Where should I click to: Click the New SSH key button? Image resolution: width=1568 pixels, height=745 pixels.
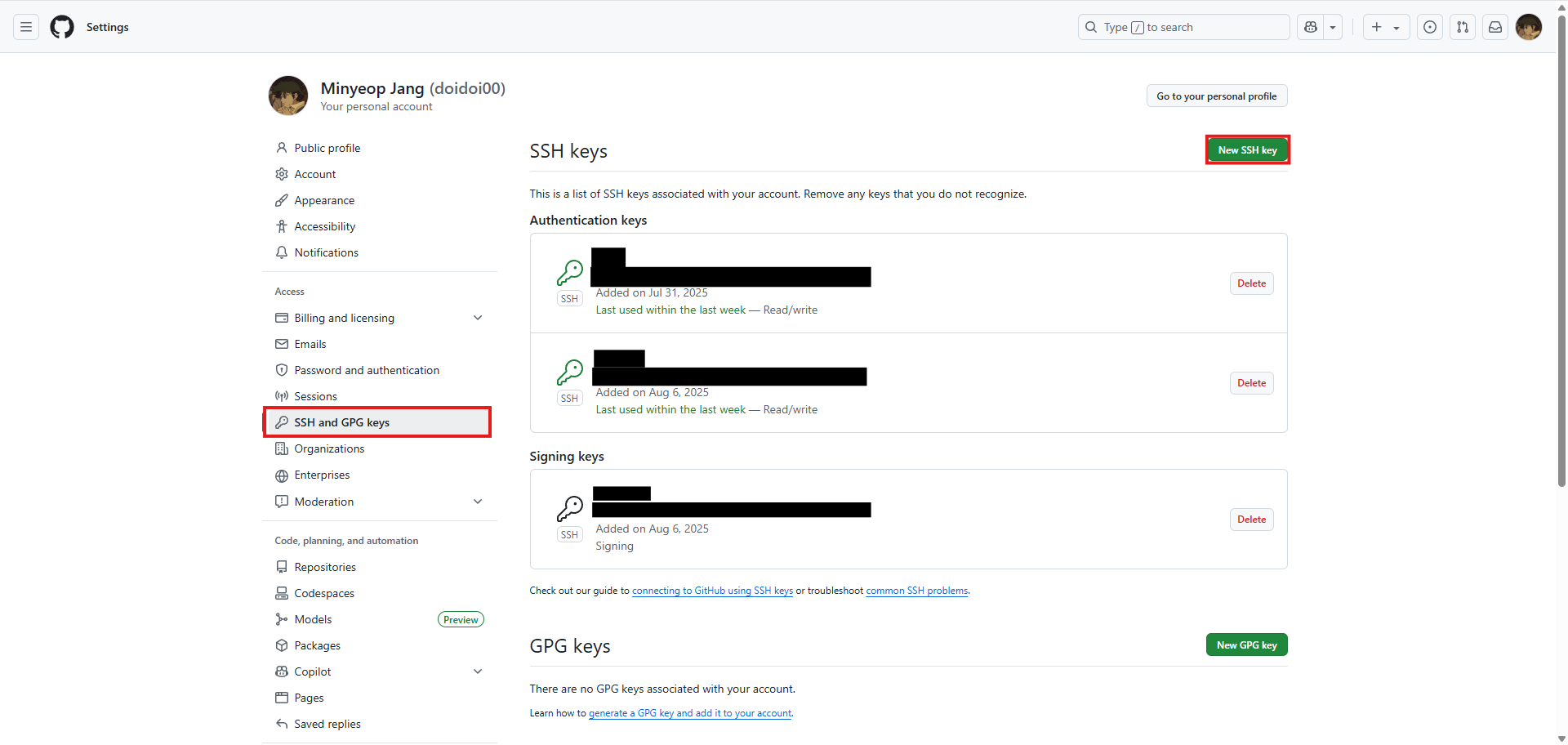coord(1247,150)
